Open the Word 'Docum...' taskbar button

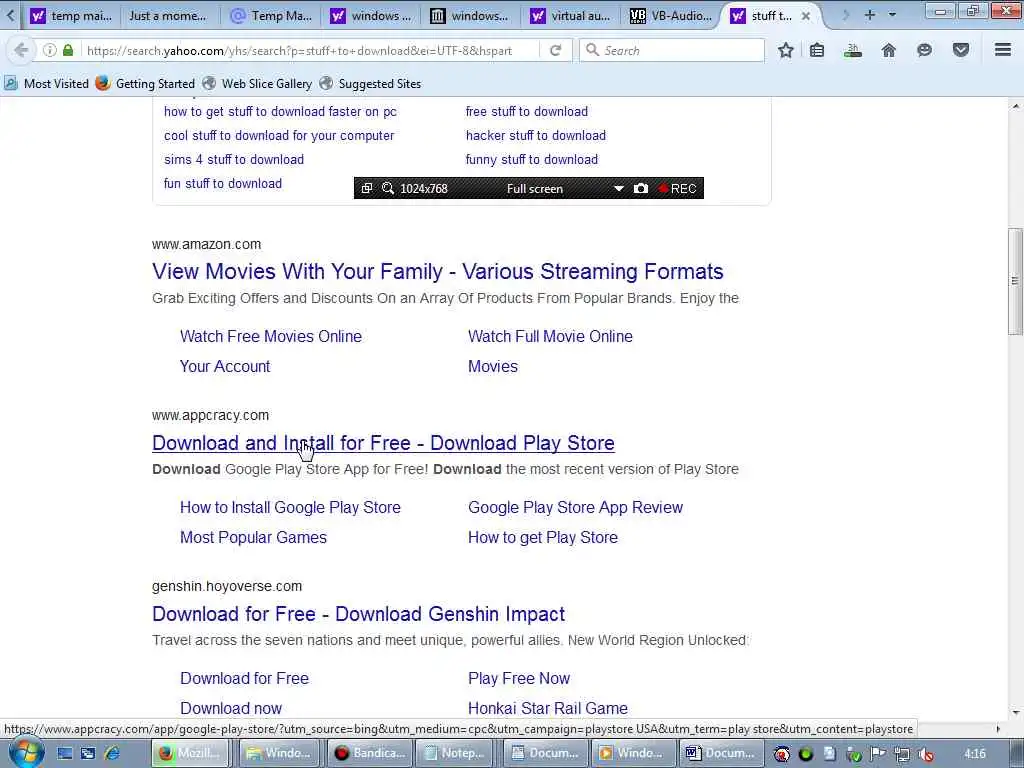720,753
